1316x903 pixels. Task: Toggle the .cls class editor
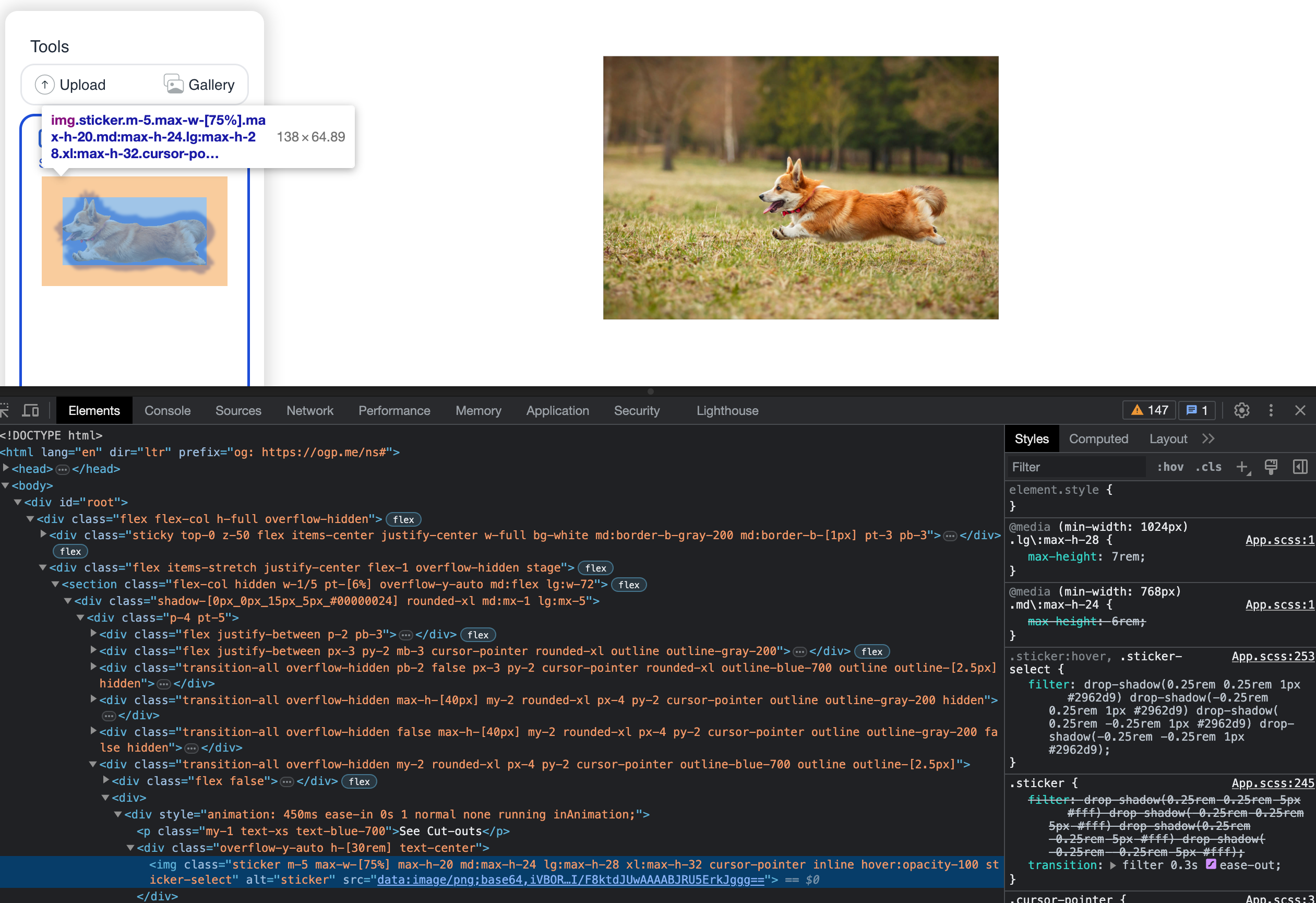pyautogui.click(x=1208, y=467)
